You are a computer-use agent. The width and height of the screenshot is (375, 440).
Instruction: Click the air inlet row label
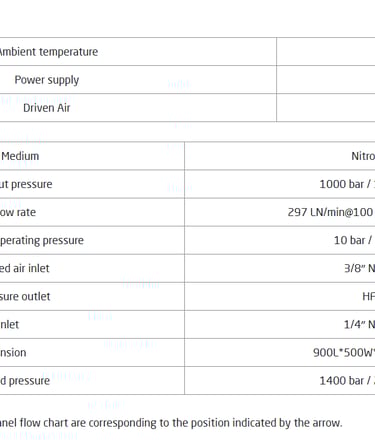click(24, 268)
